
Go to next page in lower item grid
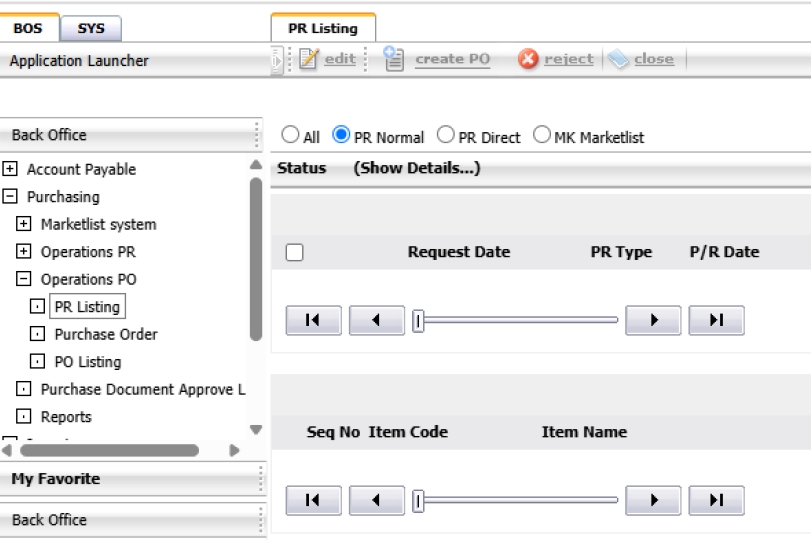click(653, 500)
